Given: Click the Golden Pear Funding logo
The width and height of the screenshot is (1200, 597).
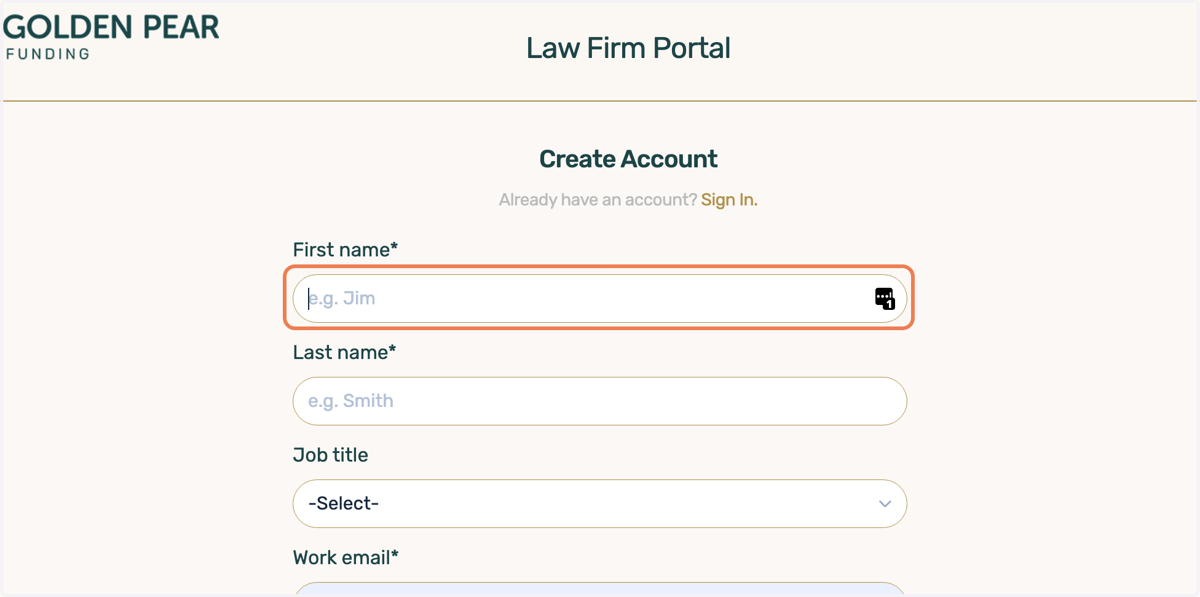Looking at the screenshot, I should 111,37.
